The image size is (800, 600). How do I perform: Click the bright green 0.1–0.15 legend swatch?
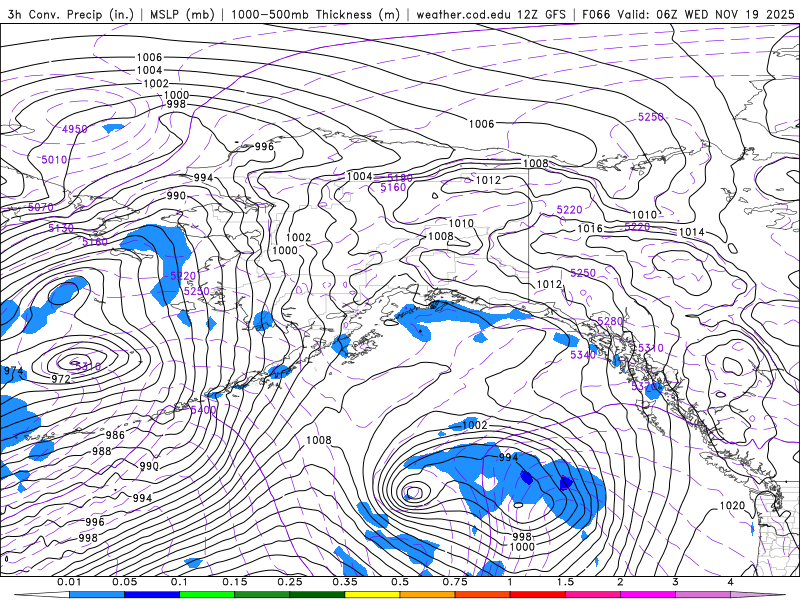click(207, 595)
